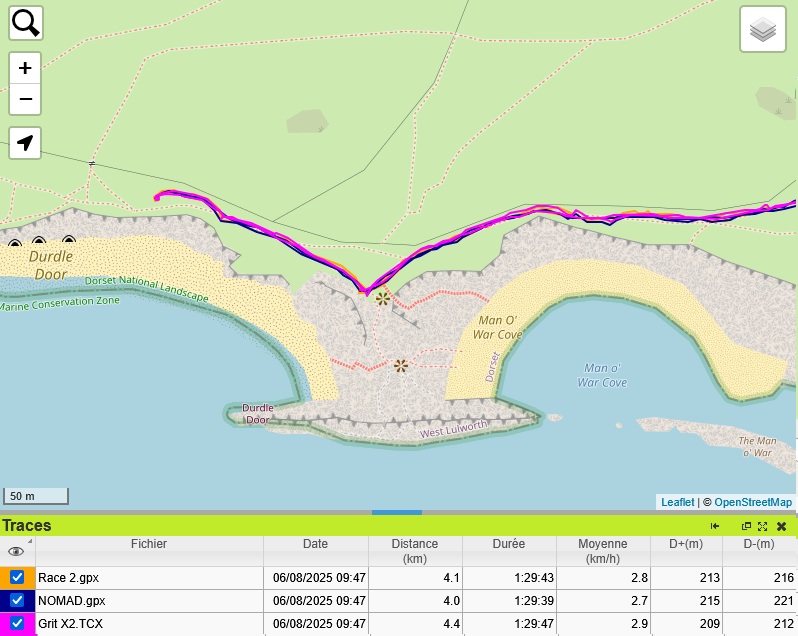The height and width of the screenshot is (636, 798).
Task: Click the locate-me arrow button
Action: tap(25, 143)
